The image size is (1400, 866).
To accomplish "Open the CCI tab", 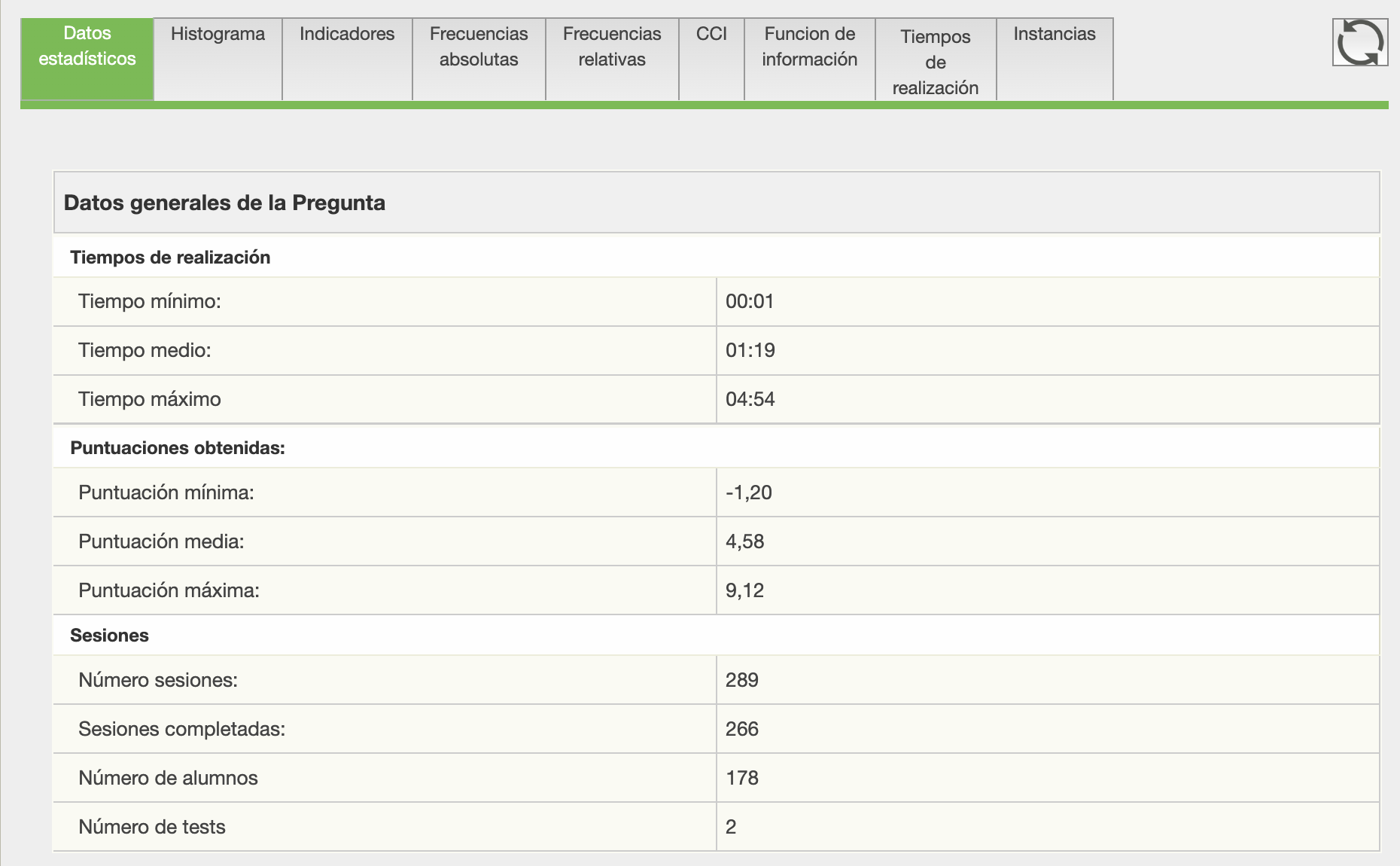I will (x=711, y=35).
